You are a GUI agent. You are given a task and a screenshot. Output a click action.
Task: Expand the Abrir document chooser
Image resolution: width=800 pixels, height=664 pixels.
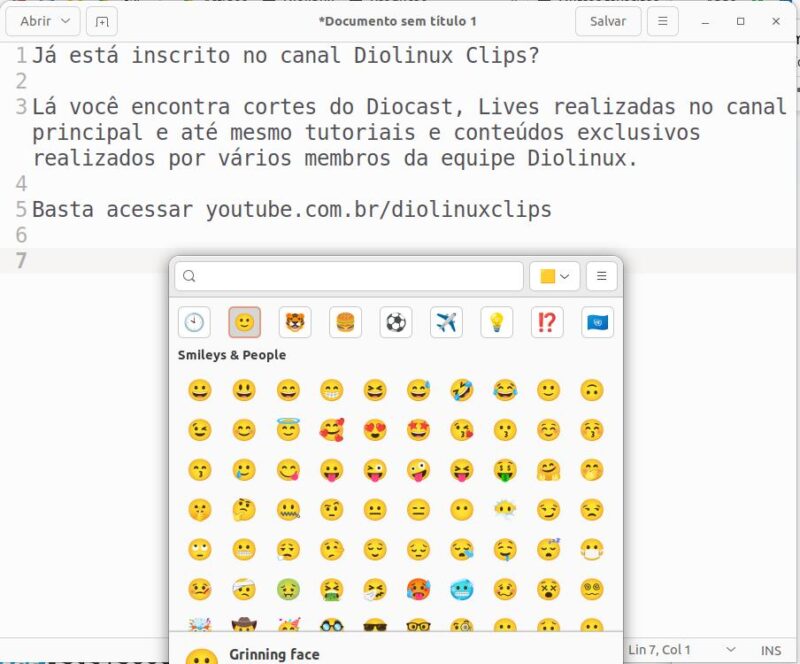coord(42,21)
